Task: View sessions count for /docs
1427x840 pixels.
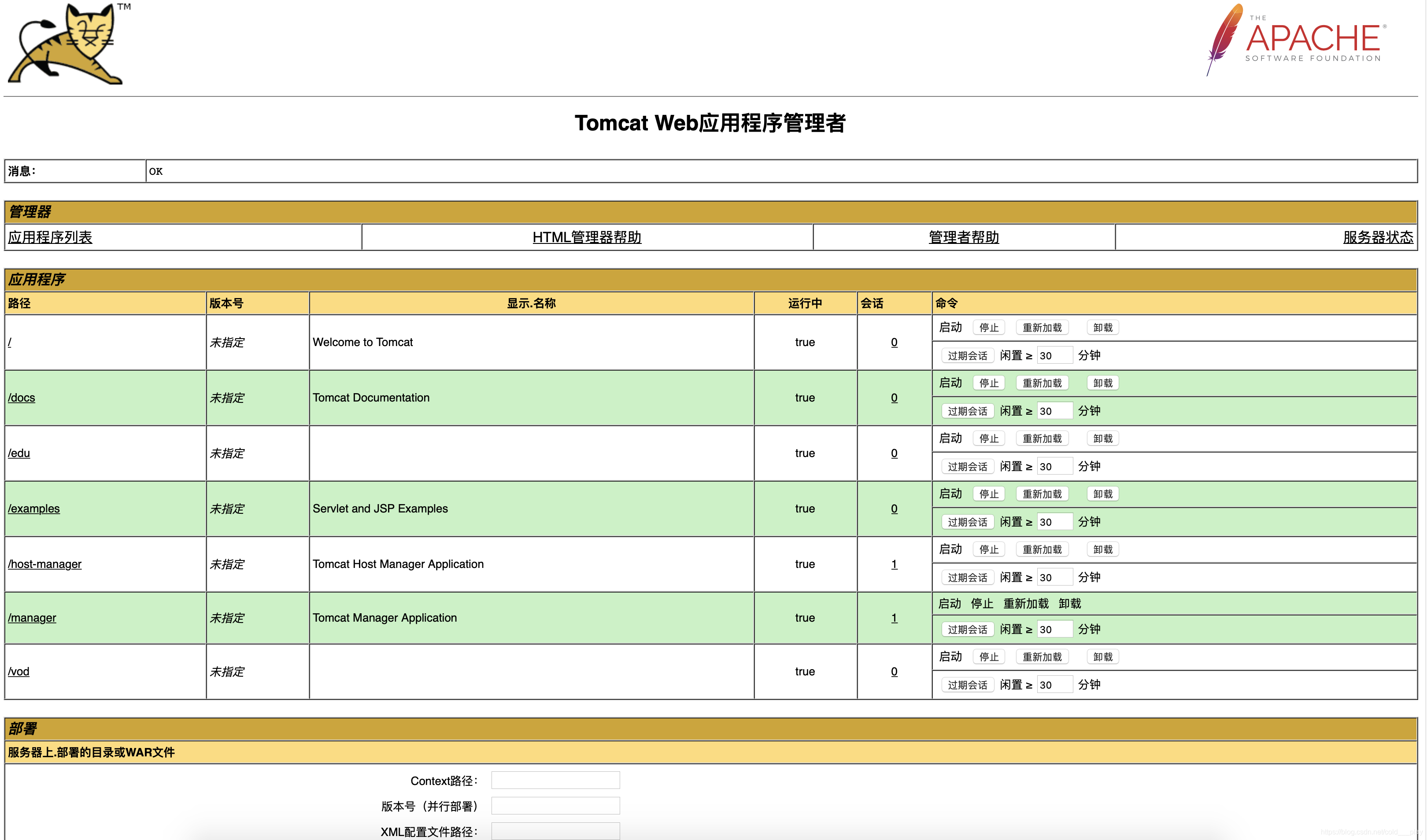Action: pyautogui.click(x=894, y=398)
